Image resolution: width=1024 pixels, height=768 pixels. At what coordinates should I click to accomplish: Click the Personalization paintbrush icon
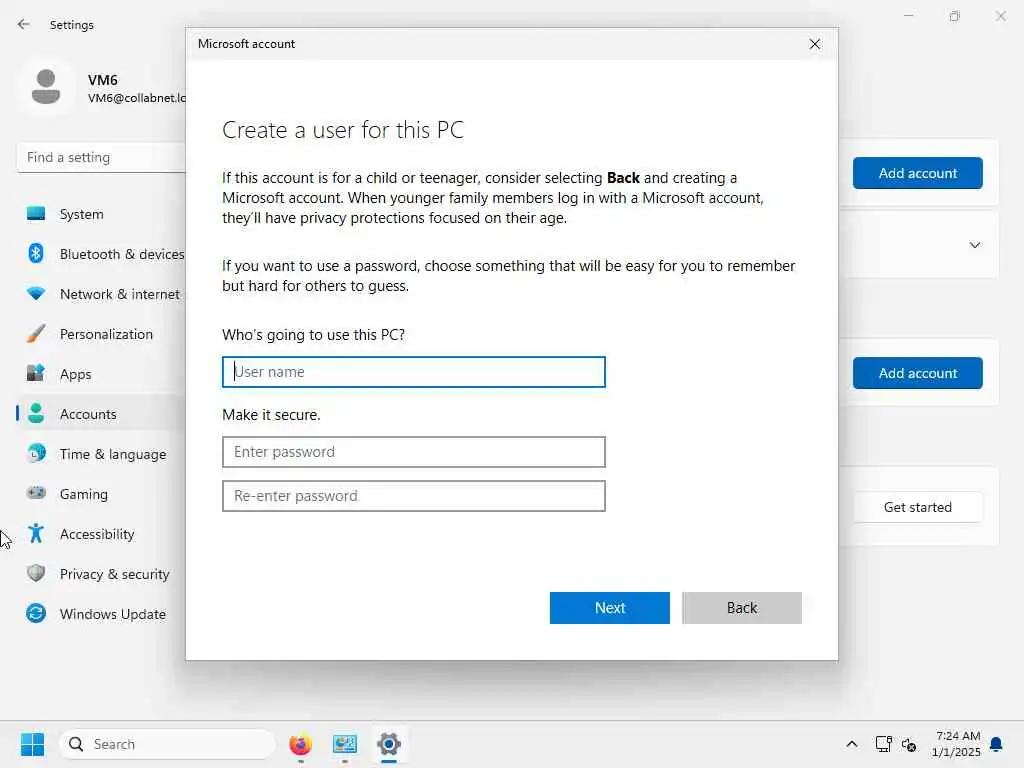(36, 334)
